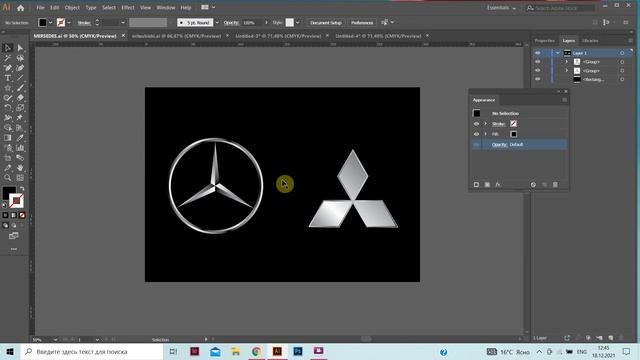
Task: Select the Type tool
Action: pyautogui.click(x=7, y=78)
